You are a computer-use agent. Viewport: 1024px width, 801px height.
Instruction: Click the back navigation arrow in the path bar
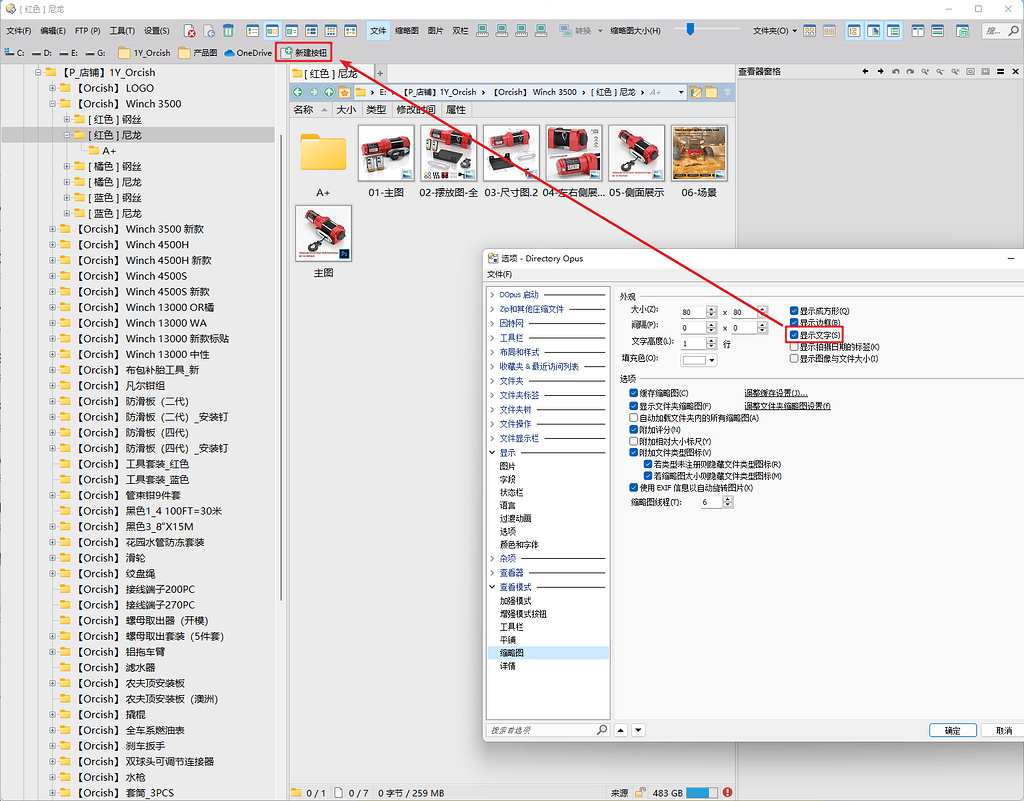click(x=299, y=91)
